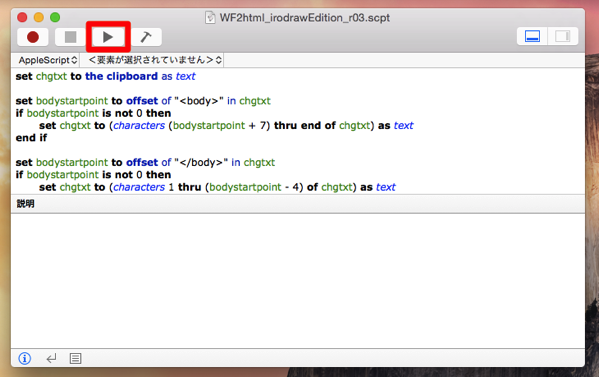599x377 pixels.
Task: Click the first 'end if' line
Action: 31,138
